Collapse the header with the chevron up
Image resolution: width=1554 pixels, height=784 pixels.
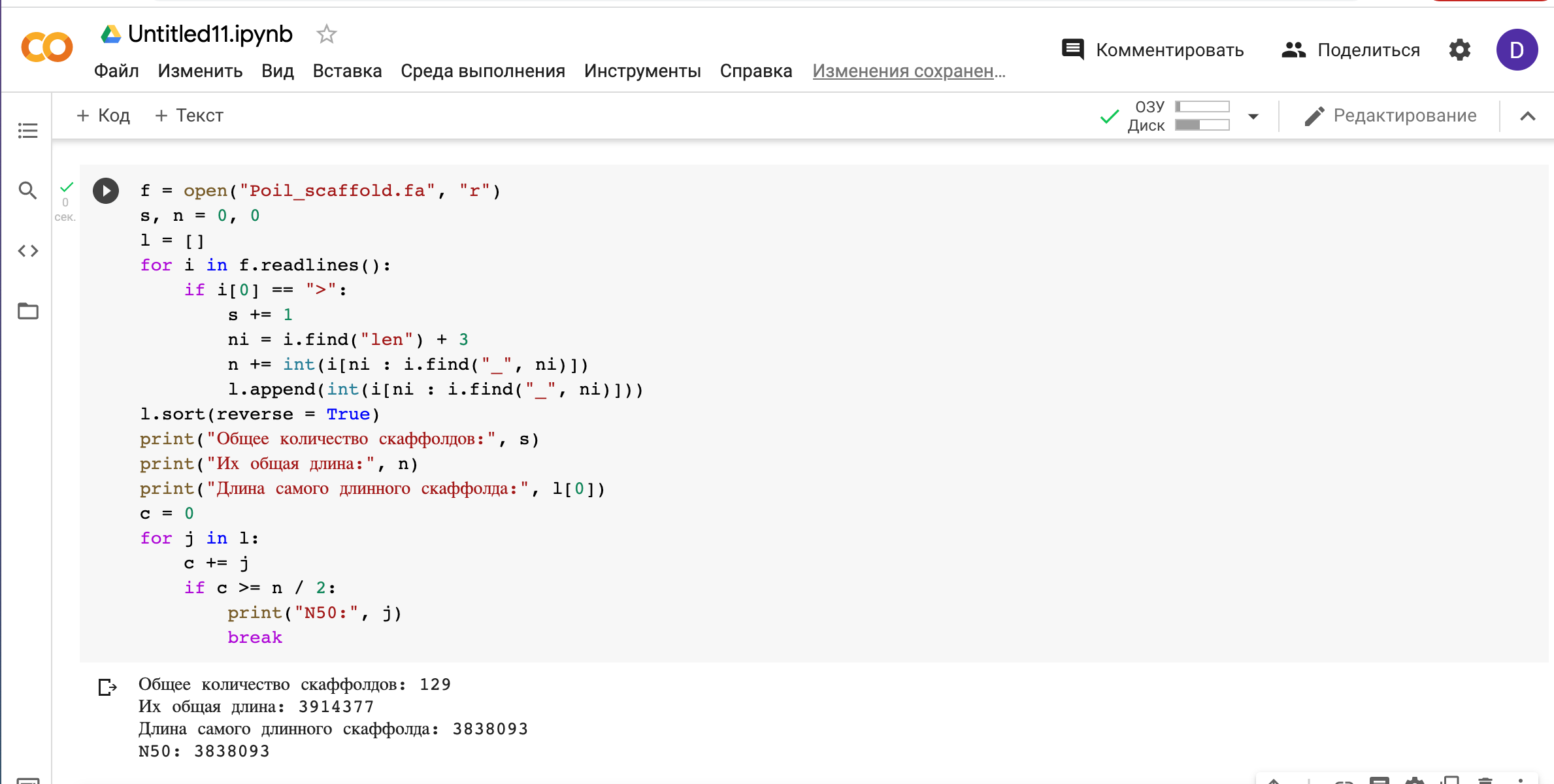click(x=1527, y=116)
